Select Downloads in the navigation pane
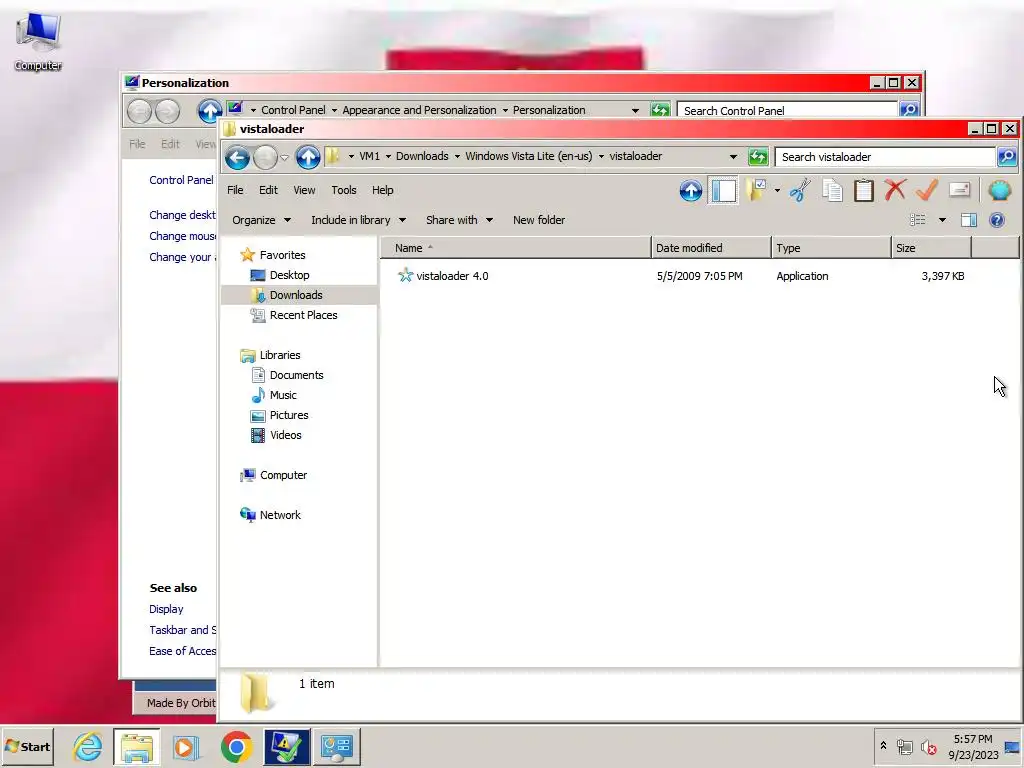Screen dimensions: 1024x768 (x=287, y=295)
